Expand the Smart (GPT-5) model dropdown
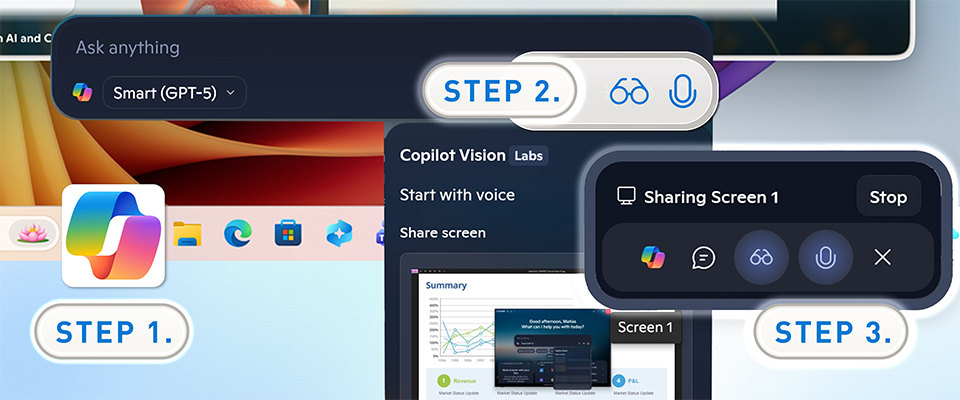 (x=174, y=92)
